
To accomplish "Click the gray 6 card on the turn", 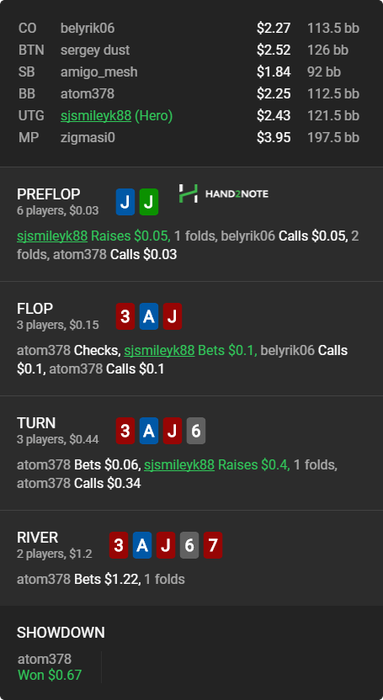I will click(x=196, y=431).
